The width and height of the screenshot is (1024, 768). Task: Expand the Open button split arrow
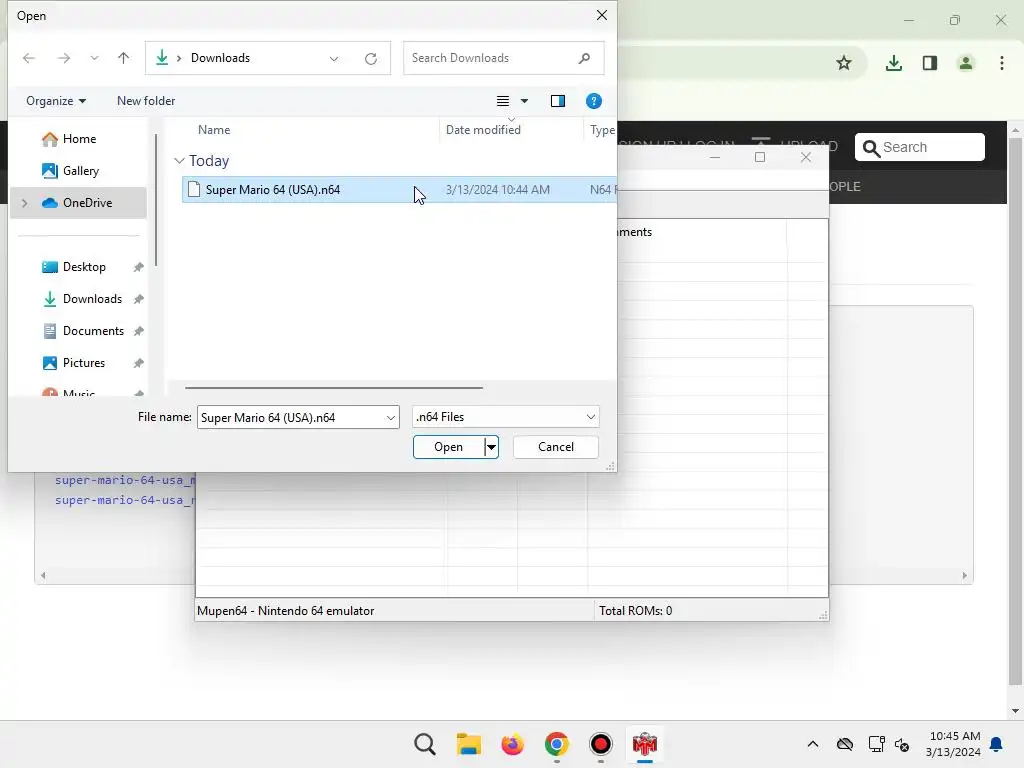coord(491,447)
